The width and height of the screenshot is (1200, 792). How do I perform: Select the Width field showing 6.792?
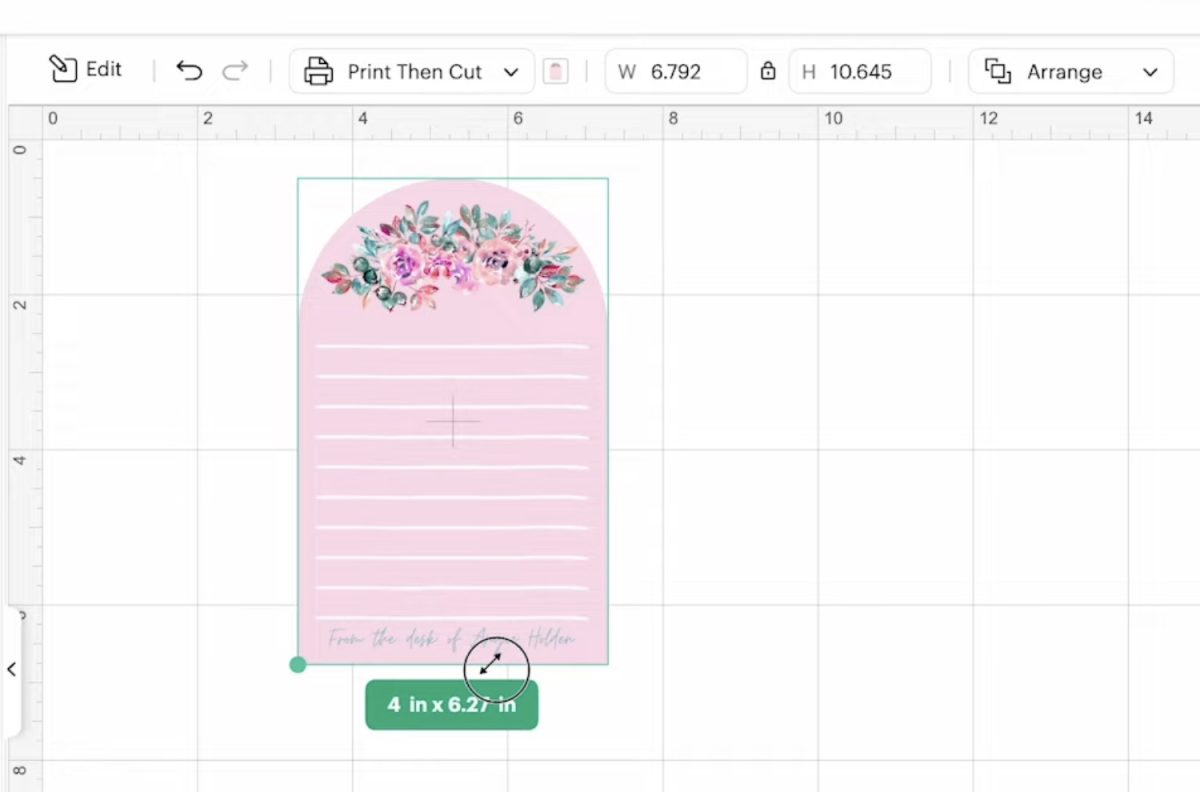[x=676, y=72]
